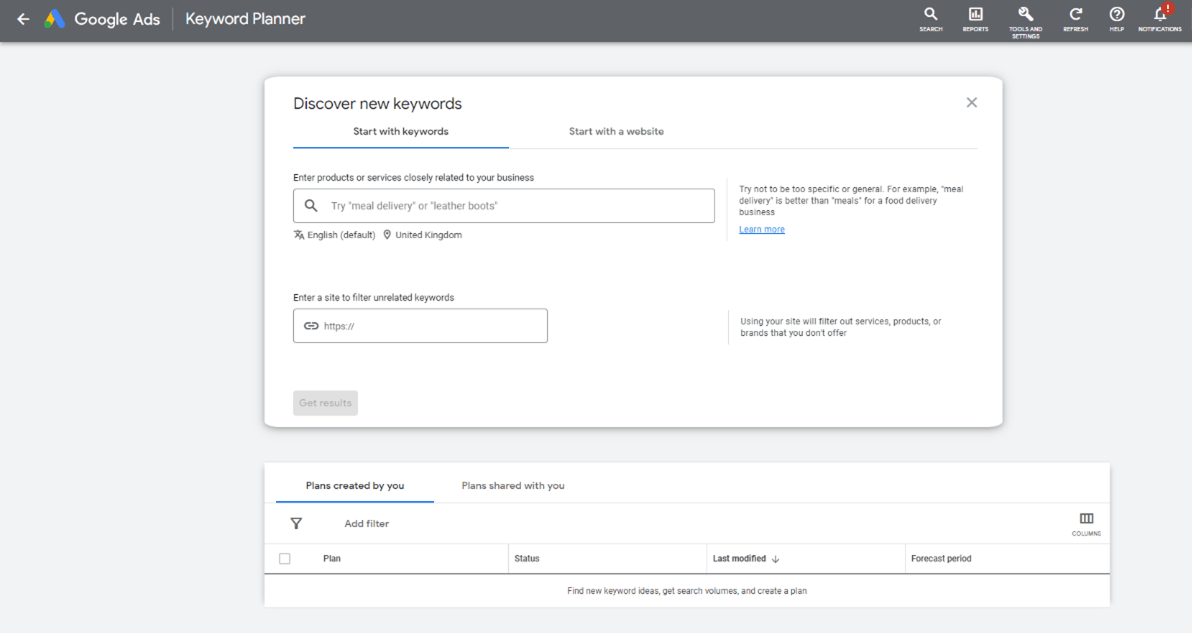Switch to Plans shared with you tab
The height and width of the screenshot is (633, 1192).
tap(513, 486)
